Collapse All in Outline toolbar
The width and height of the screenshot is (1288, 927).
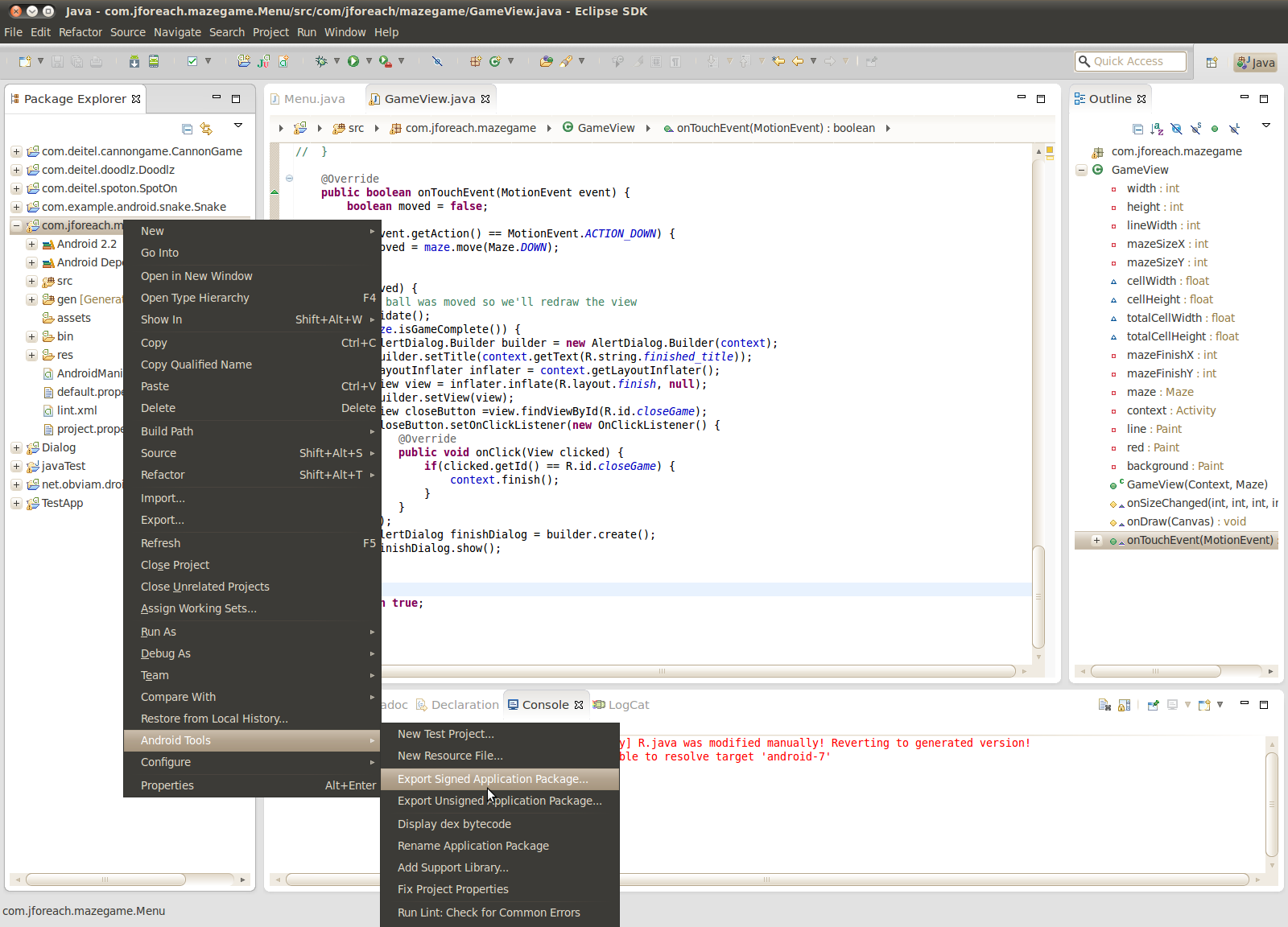pos(1137,129)
